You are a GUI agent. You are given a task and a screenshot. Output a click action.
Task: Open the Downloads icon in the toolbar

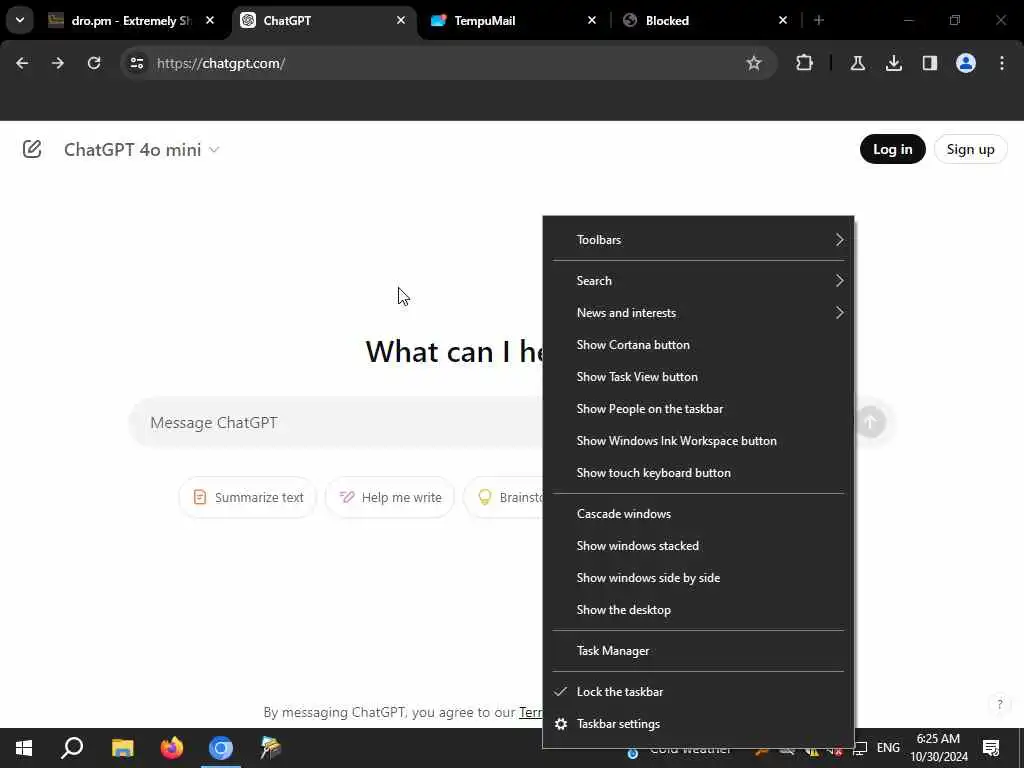click(893, 63)
